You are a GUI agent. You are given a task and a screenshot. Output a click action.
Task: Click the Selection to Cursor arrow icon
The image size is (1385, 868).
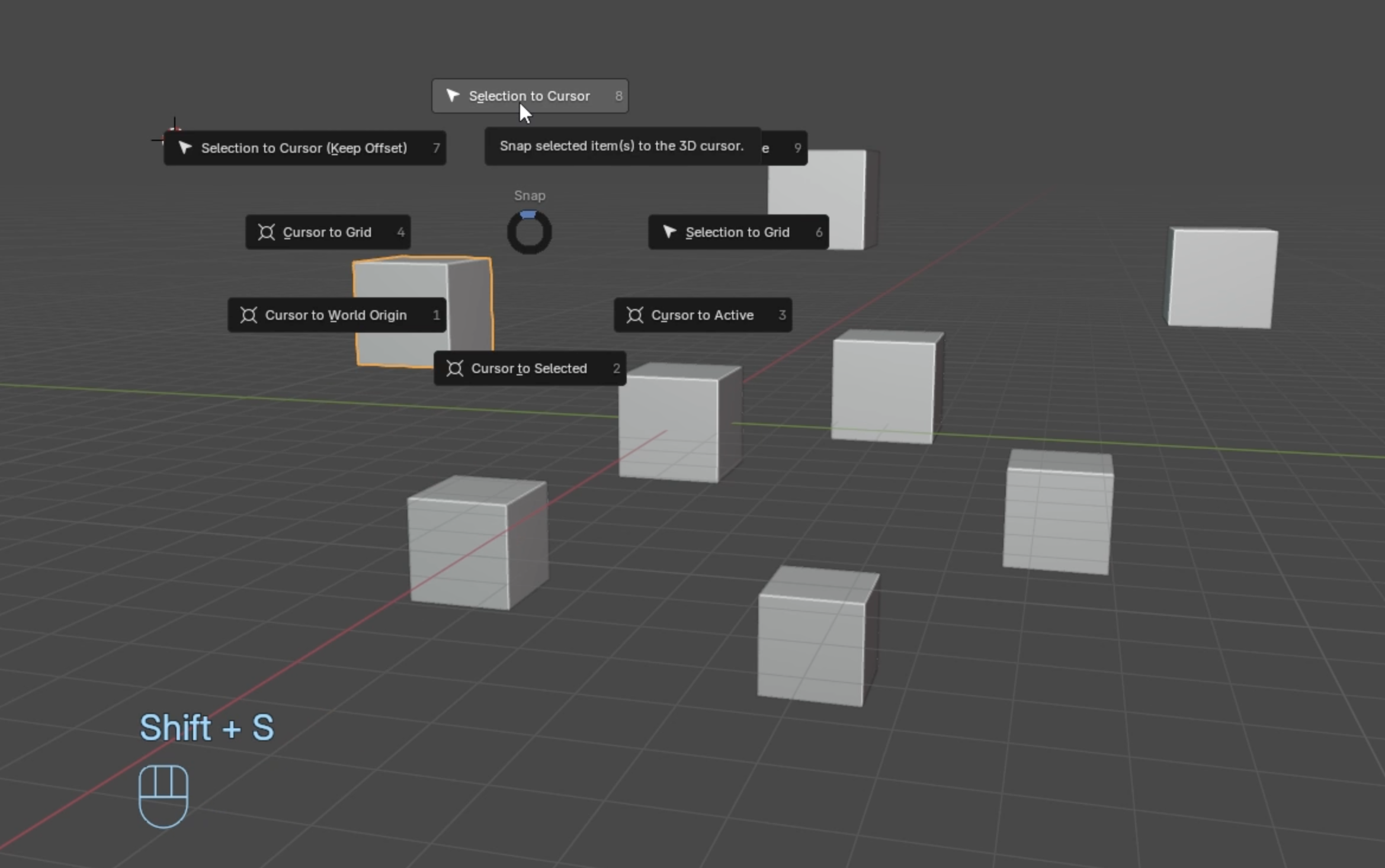click(453, 96)
